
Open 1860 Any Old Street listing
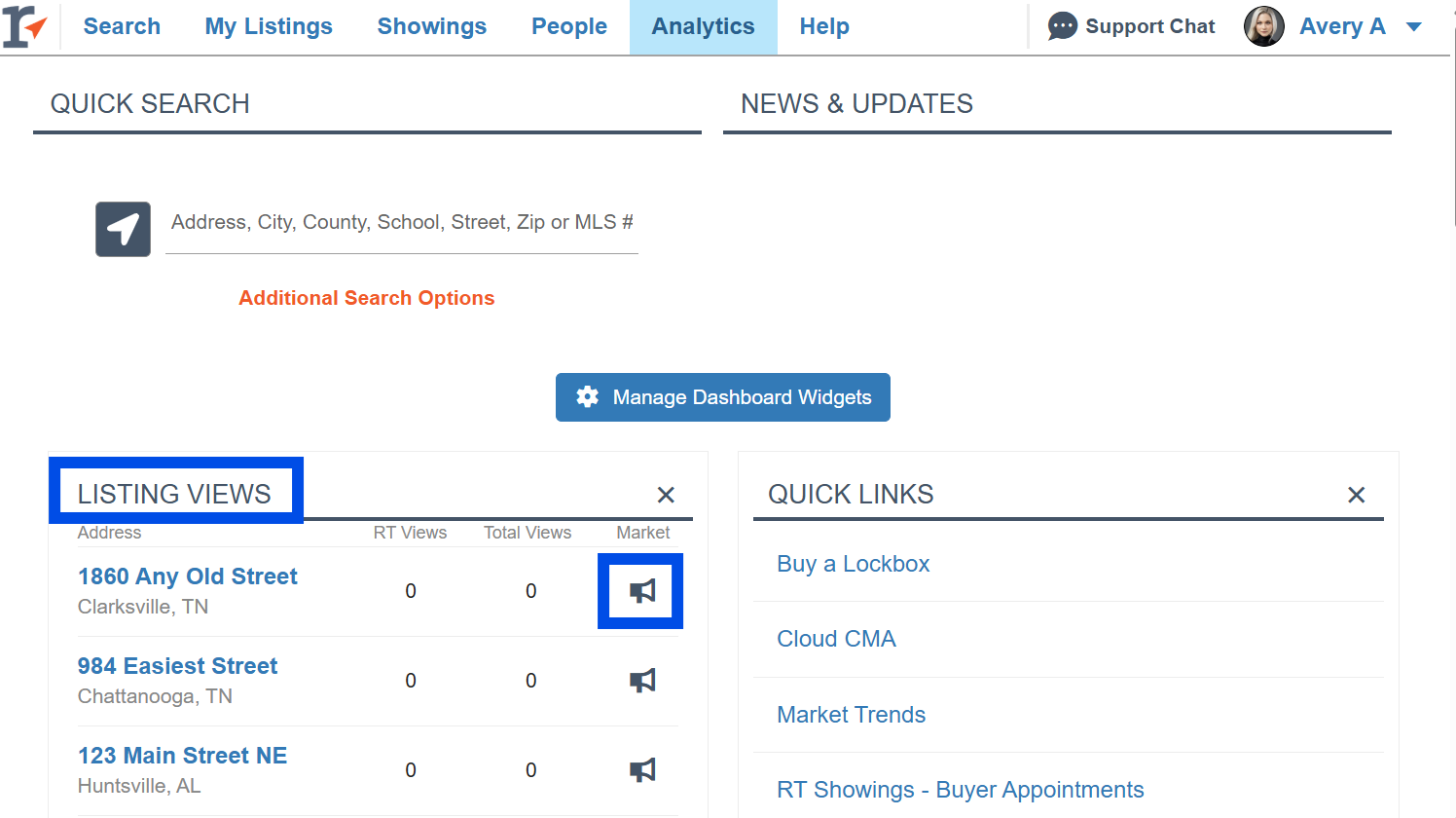pos(187,576)
